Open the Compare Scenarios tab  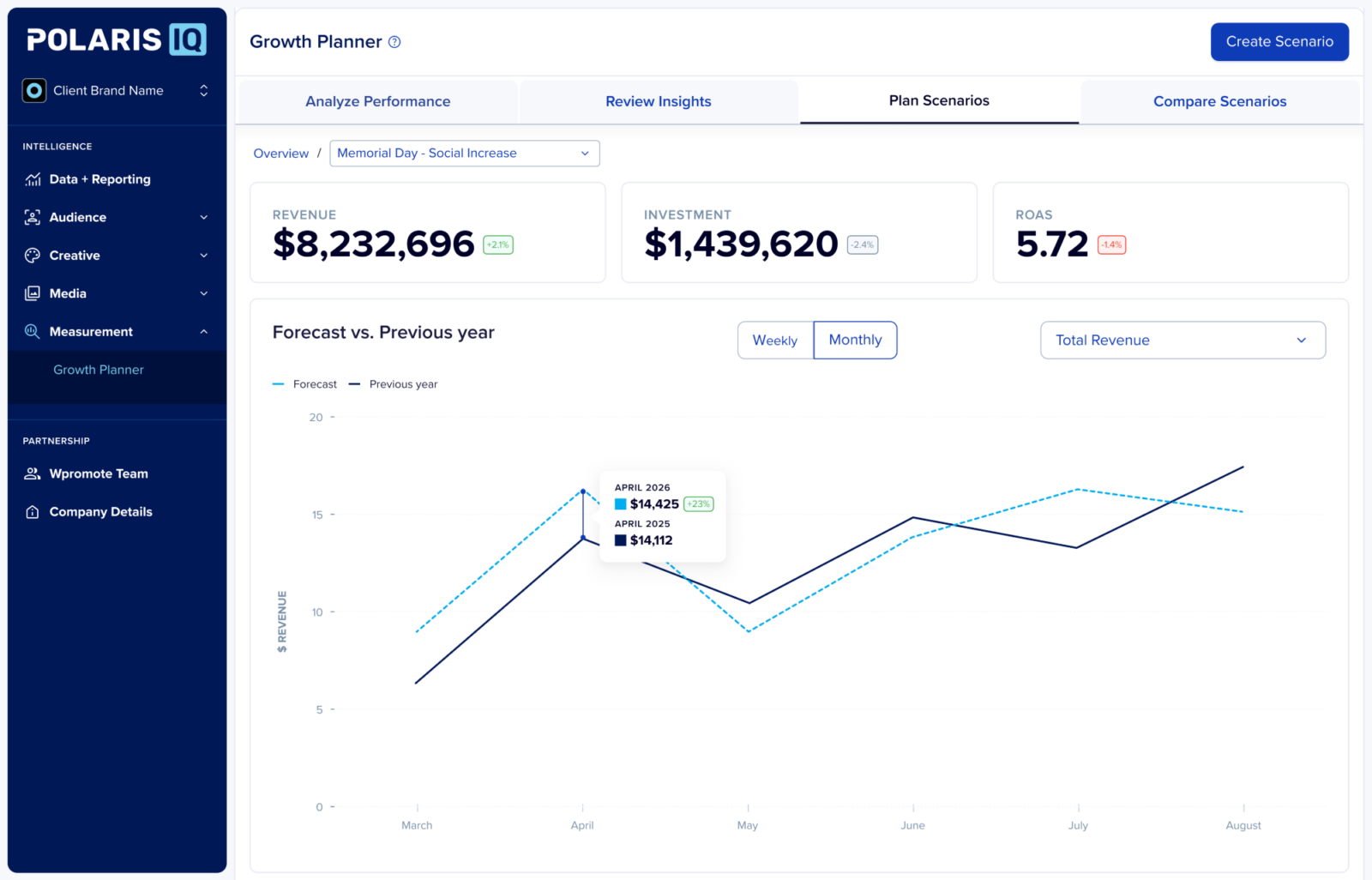tap(1219, 101)
